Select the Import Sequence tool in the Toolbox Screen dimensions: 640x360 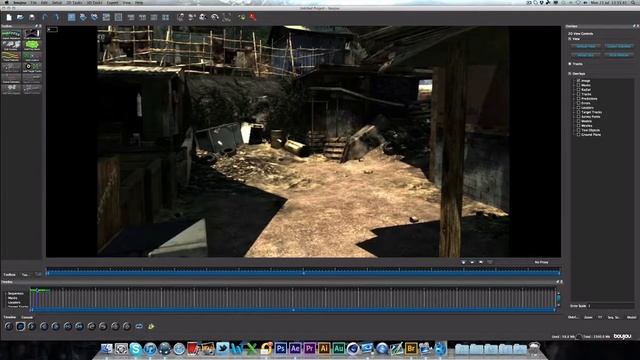11,34
